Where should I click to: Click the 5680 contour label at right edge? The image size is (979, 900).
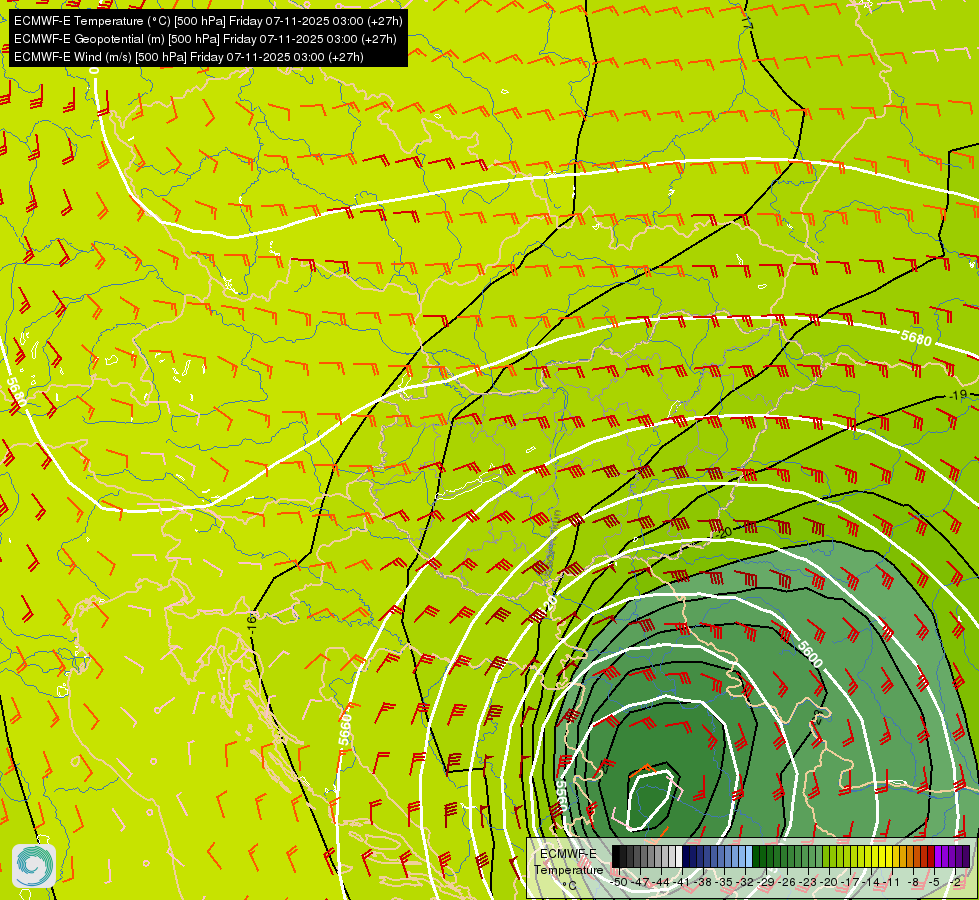coord(916,338)
